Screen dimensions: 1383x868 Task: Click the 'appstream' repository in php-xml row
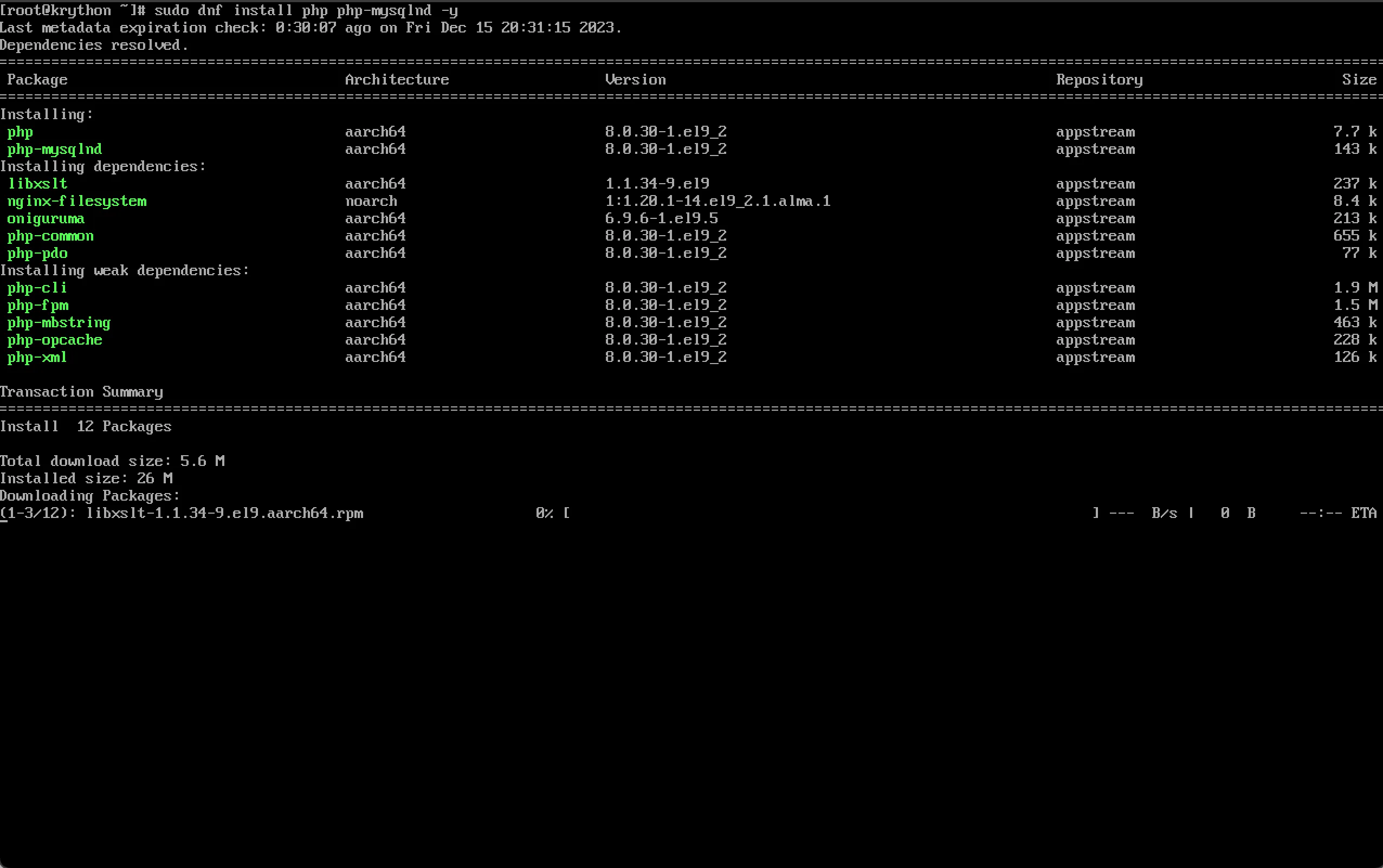(x=1095, y=357)
